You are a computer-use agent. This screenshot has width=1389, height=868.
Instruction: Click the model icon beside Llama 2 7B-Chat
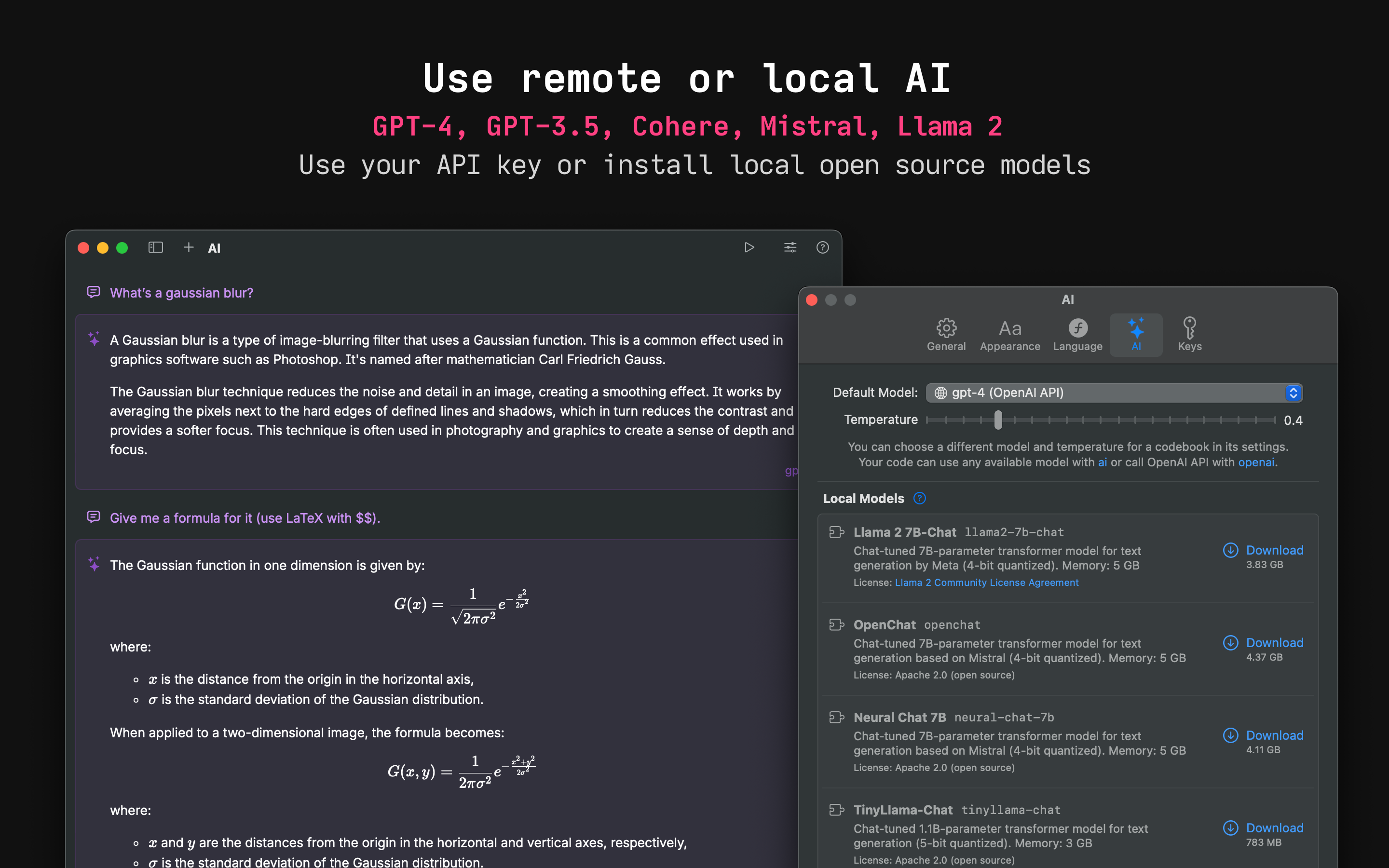pos(837,532)
